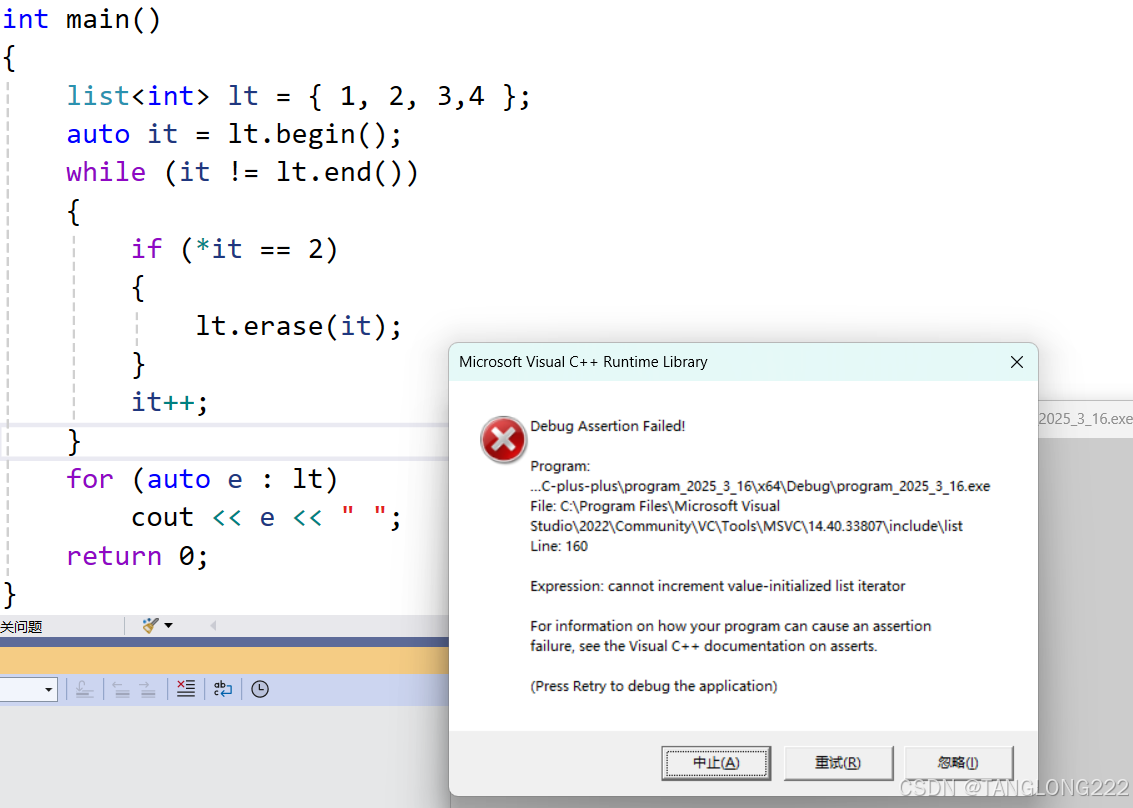Click the code cleanup broom icon

tap(150, 625)
